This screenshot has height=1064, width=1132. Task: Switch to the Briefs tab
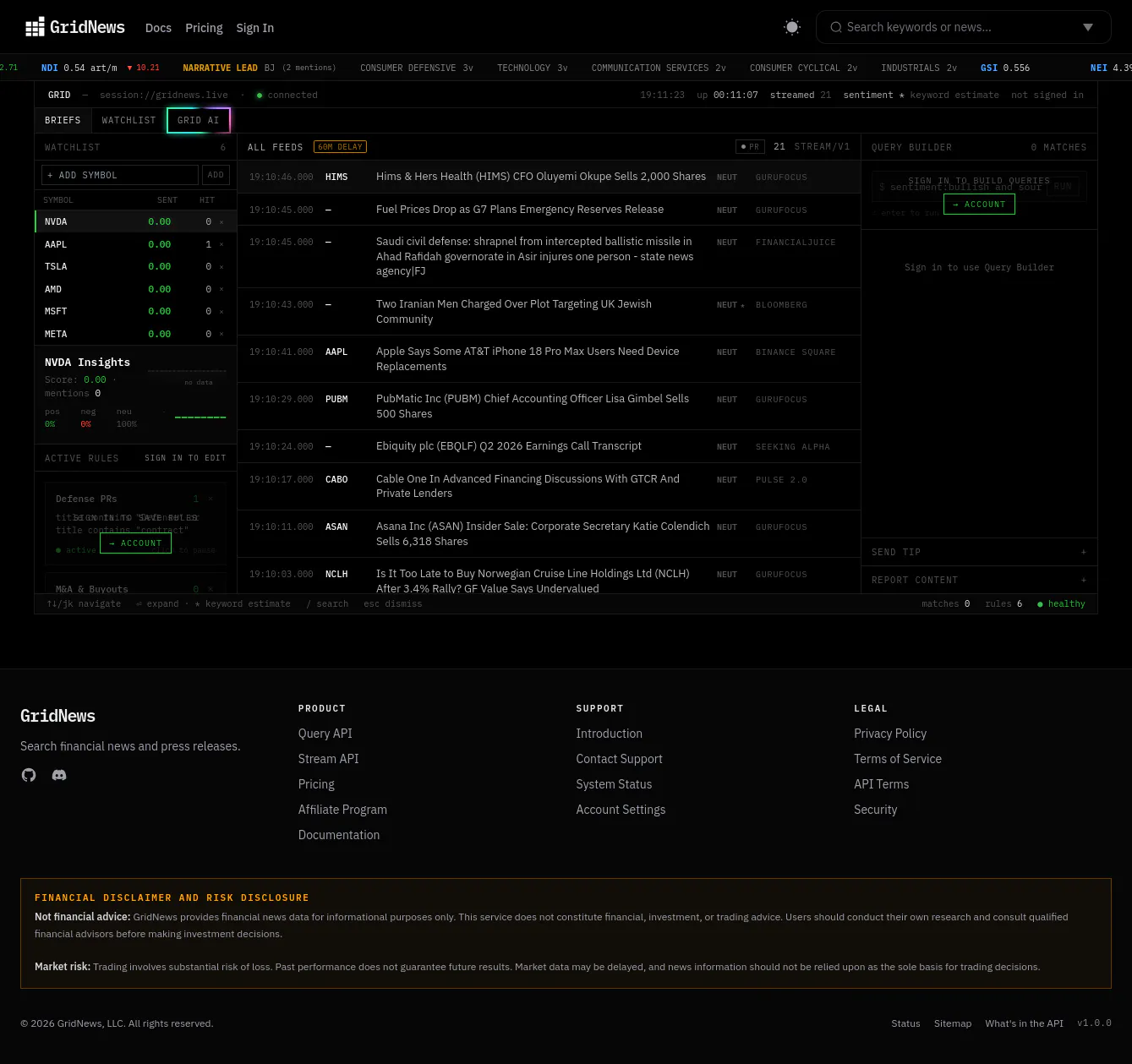63,120
